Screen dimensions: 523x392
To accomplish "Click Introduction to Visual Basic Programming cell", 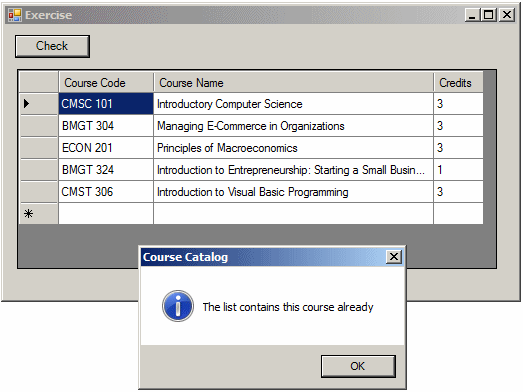I will pyautogui.click(x=293, y=192).
